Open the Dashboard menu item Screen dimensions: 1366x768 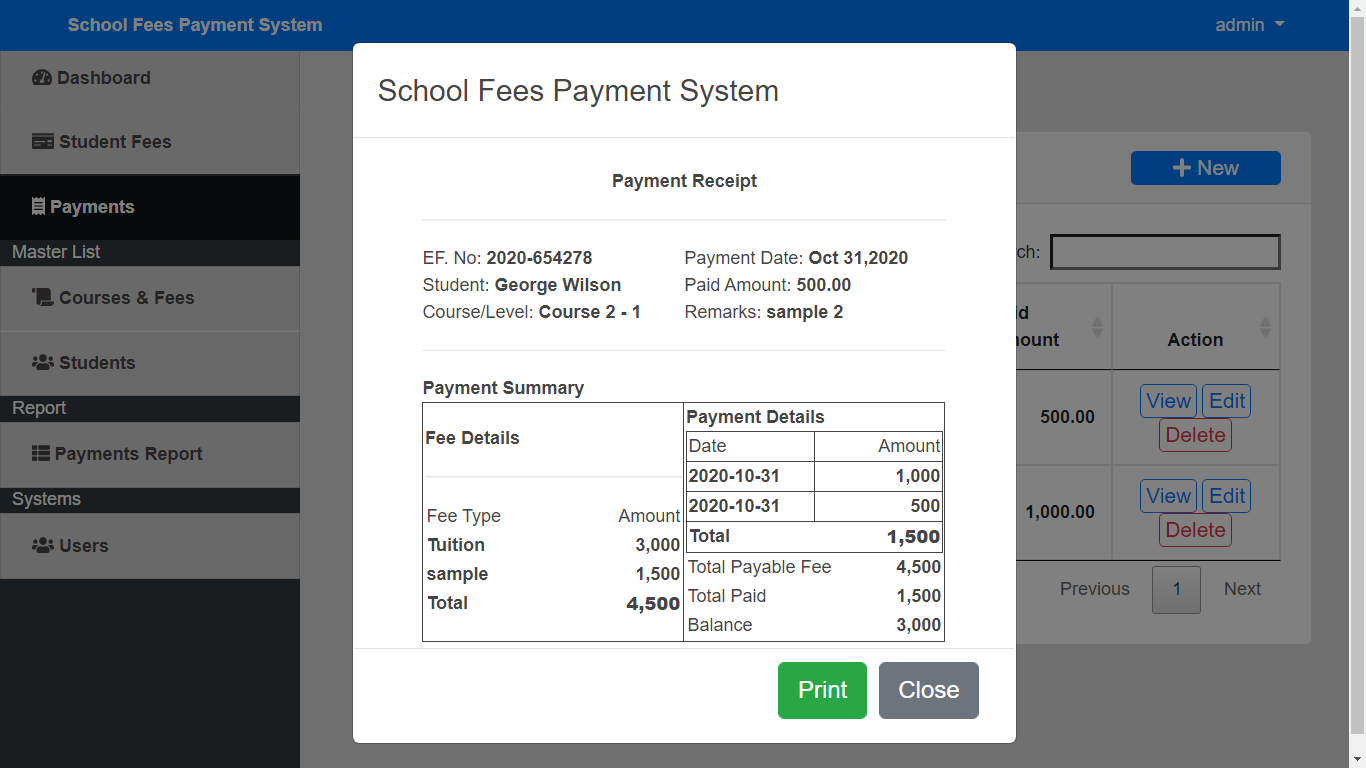pos(150,78)
